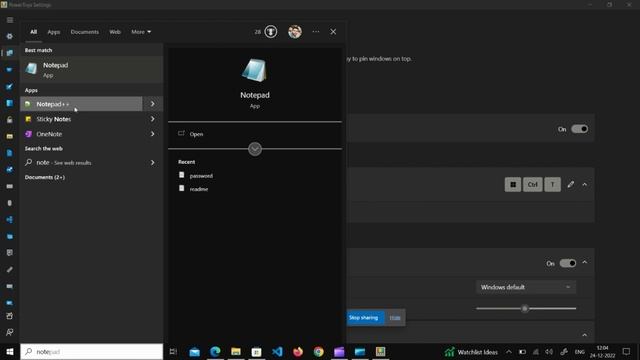Image resolution: width=640 pixels, height=360 pixels.
Task: Collapse the activation shortcut section chevron
Action: [x=584, y=184]
